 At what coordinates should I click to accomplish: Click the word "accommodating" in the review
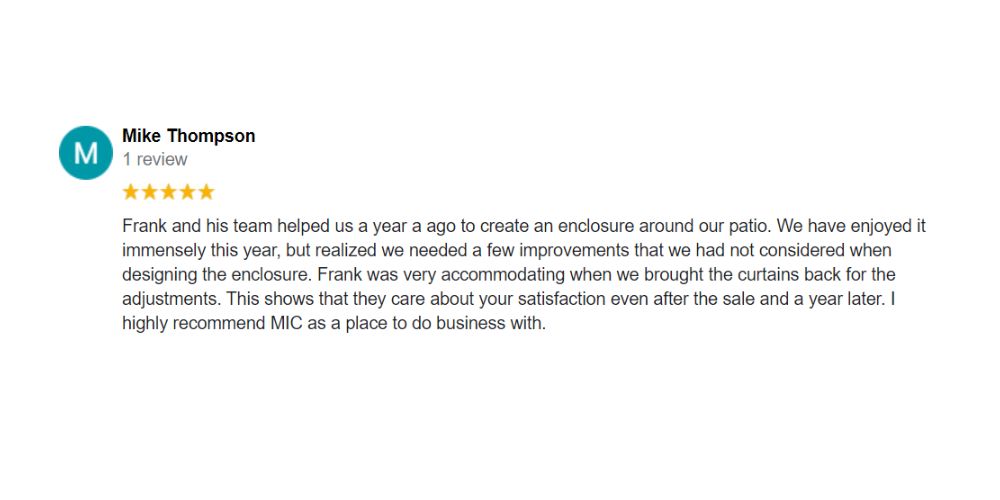tap(503, 274)
